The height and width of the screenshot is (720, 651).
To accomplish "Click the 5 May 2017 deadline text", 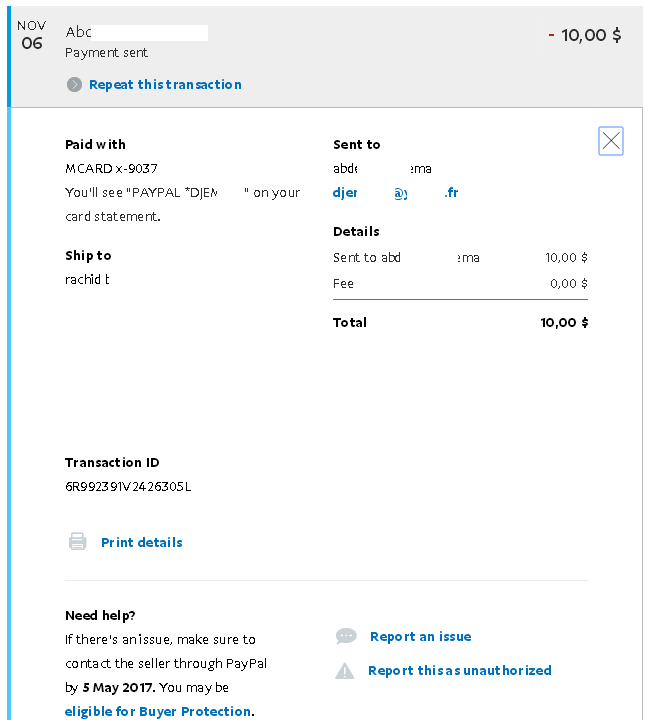I will [120, 688].
